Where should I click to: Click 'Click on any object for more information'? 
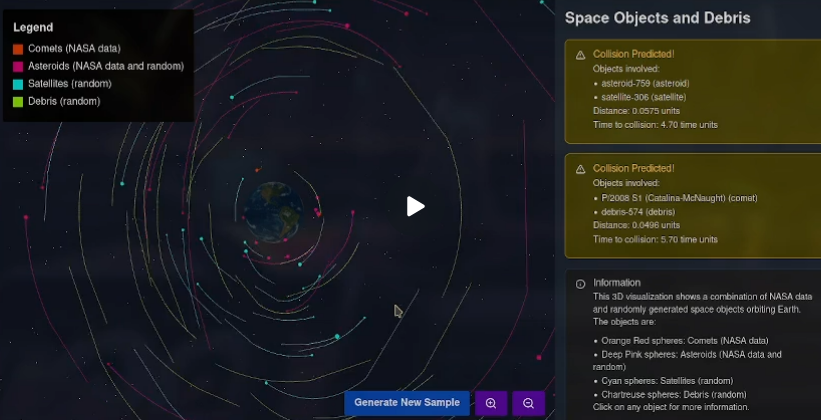pyautogui.click(x=671, y=407)
